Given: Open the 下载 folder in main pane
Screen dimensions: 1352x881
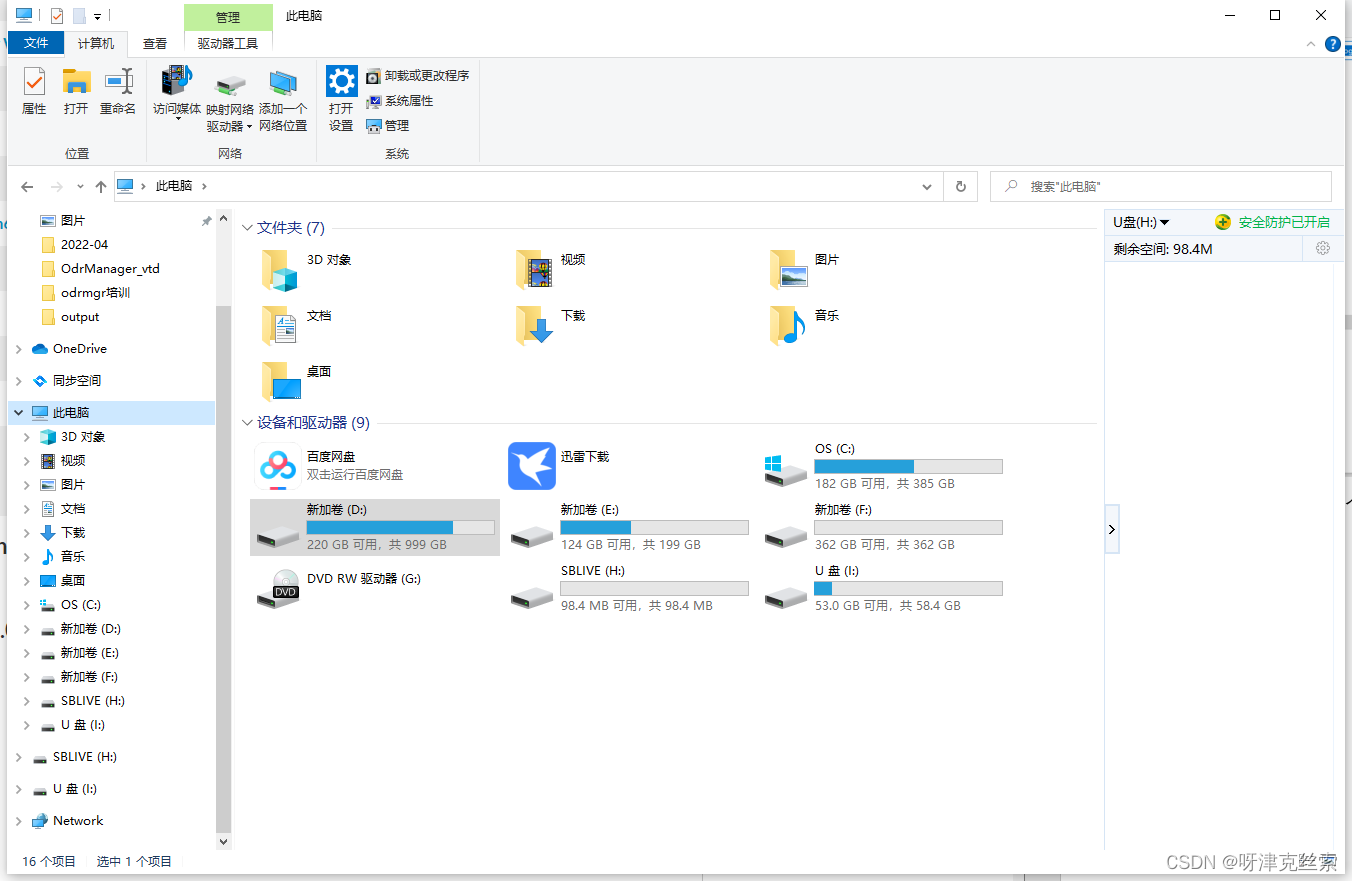Looking at the screenshot, I should point(551,326).
